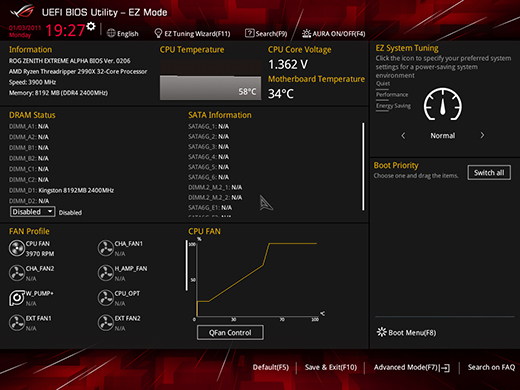Open QFan Control
The image size is (520, 390).
[x=230, y=333]
